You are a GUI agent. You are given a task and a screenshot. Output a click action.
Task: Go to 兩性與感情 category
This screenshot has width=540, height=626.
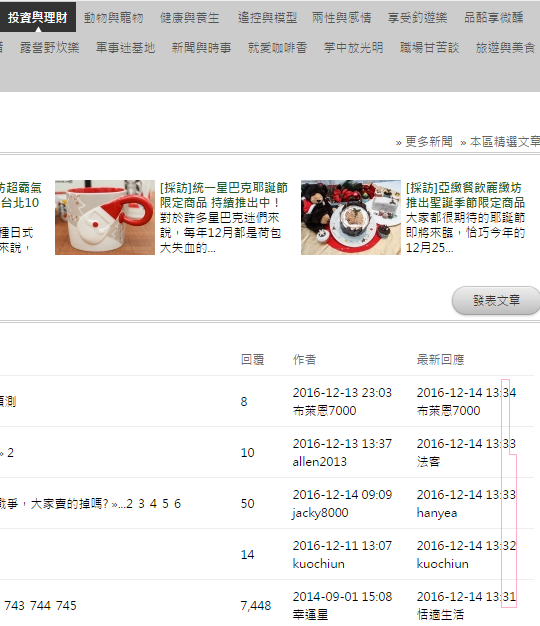pos(342,18)
